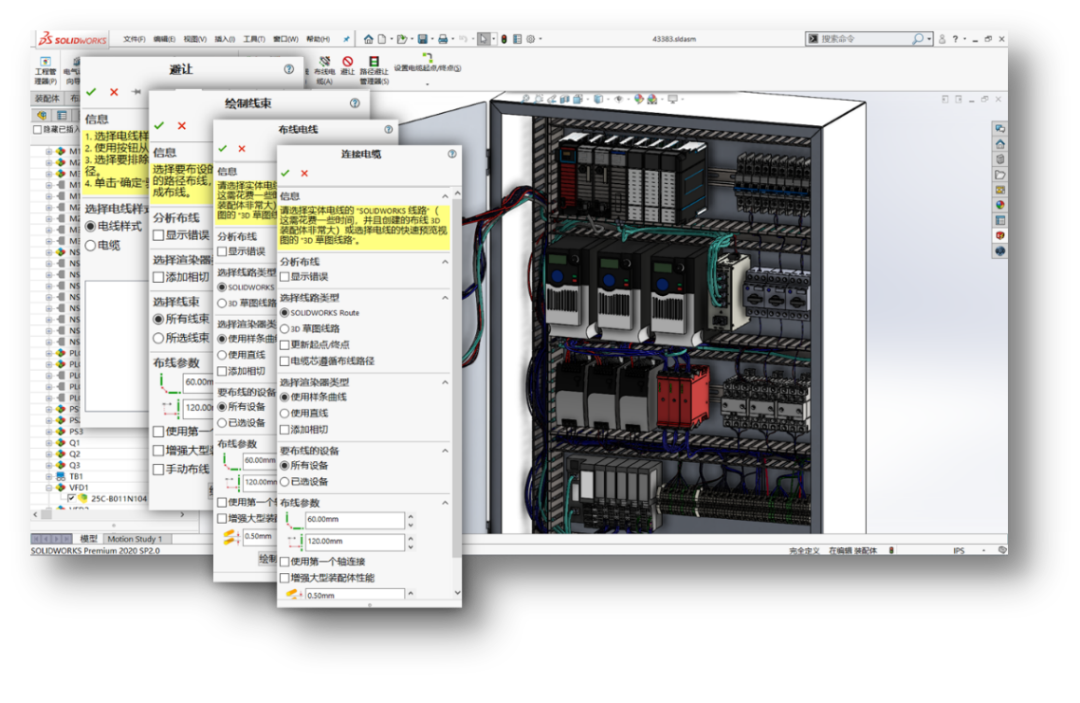The image size is (1080, 703).
Task: Open the 视图(V) menu
Action: click(x=194, y=39)
